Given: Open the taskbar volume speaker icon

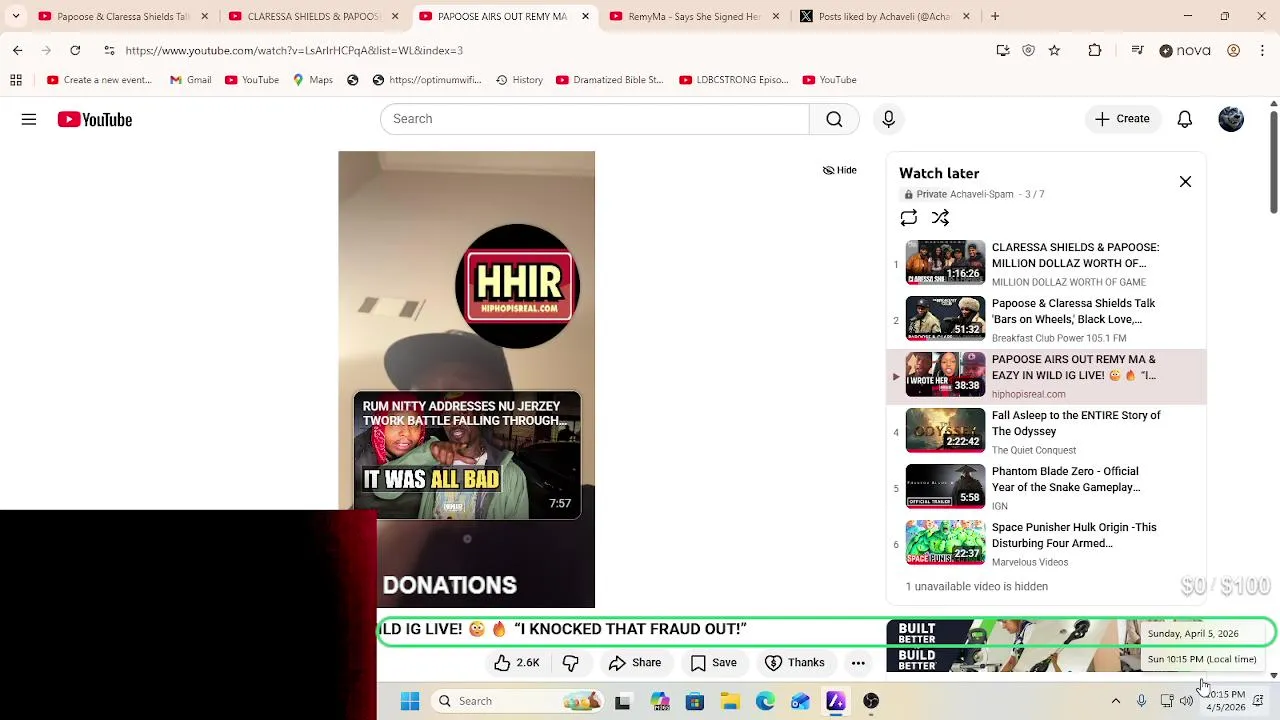Looking at the screenshot, I should point(1186,701).
